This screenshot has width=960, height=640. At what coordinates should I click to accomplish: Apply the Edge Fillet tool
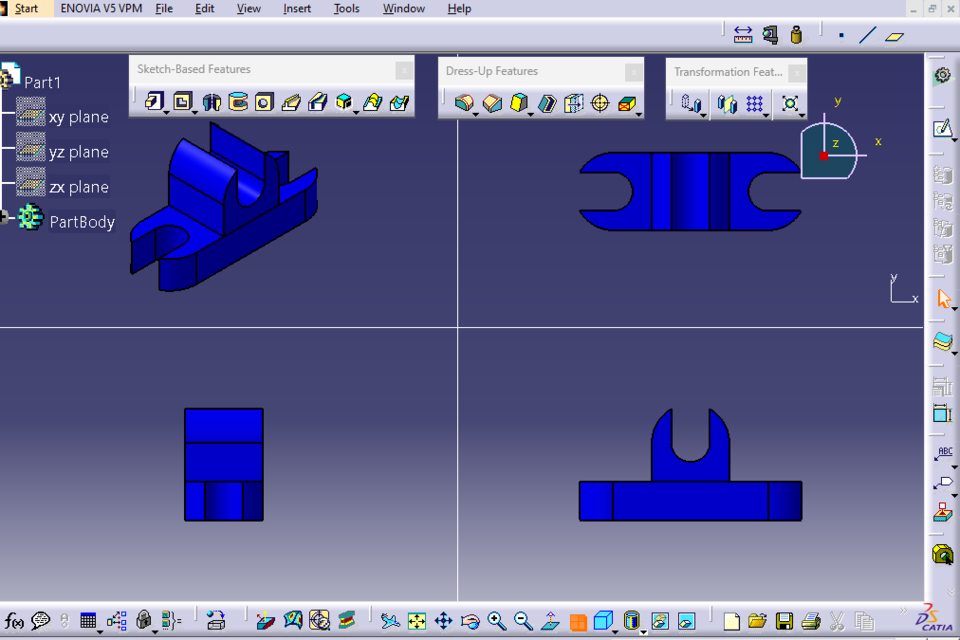pos(464,102)
